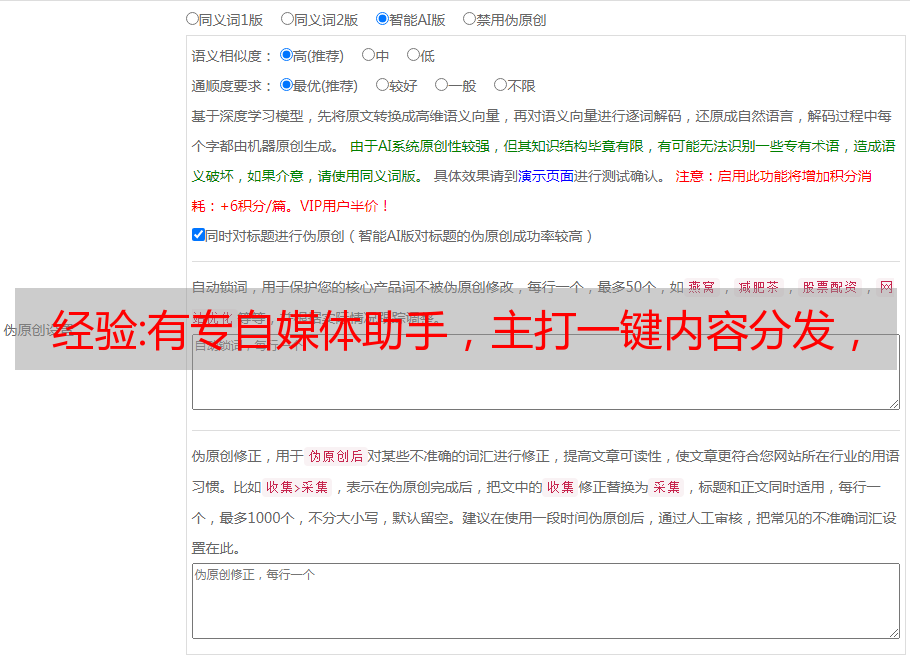Screen dimensions: 911x658
Task: Click red text 耗：+6积分/篇。VIP用户半价
Action: click(x=289, y=206)
